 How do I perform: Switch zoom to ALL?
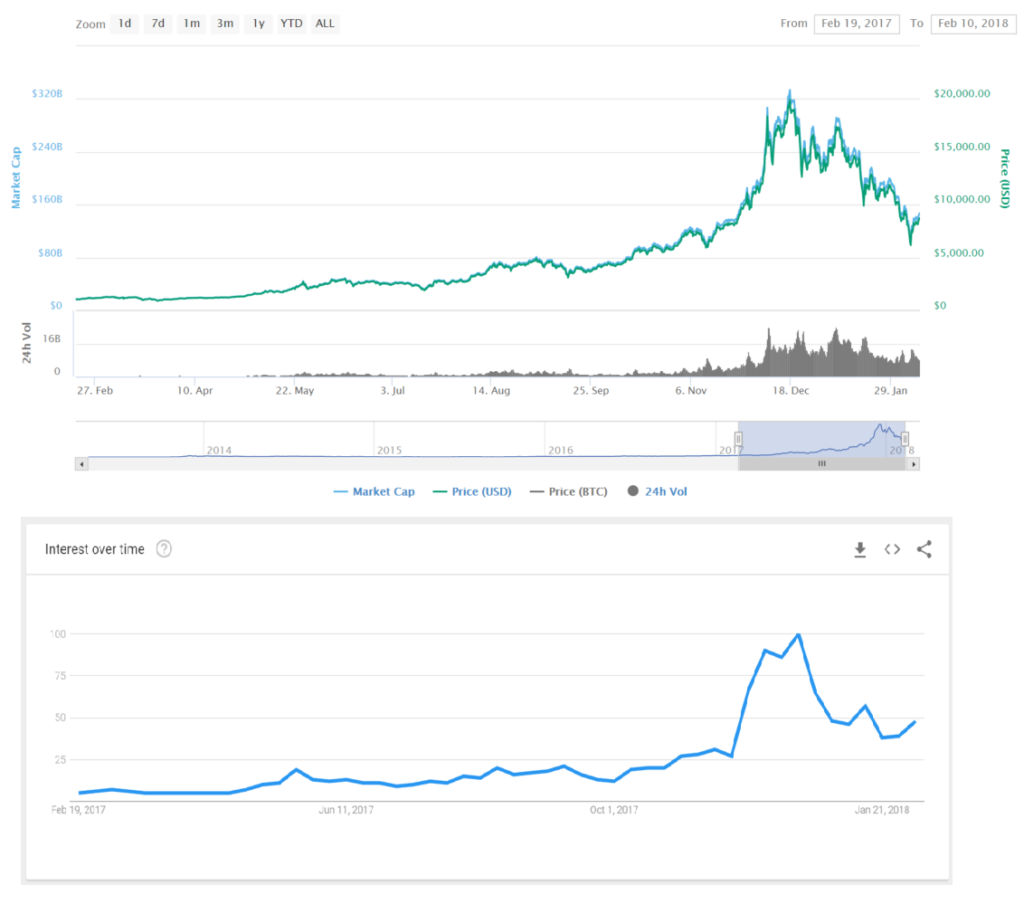[325, 24]
